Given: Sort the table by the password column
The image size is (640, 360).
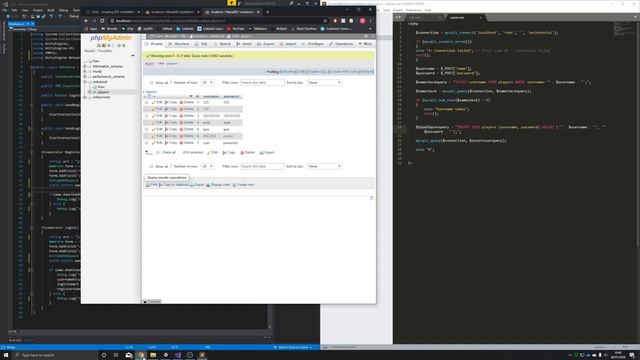Looking at the screenshot, I should 231,97.
